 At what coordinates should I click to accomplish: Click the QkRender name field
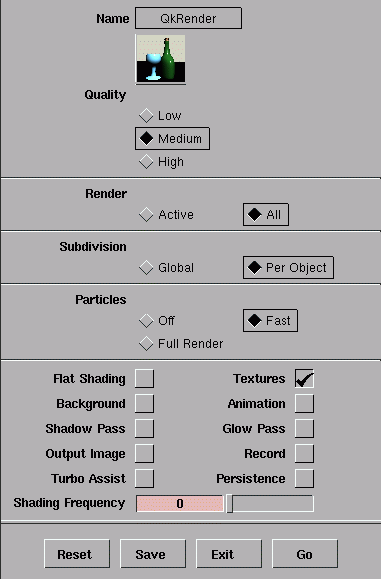pyautogui.click(x=188, y=18)
